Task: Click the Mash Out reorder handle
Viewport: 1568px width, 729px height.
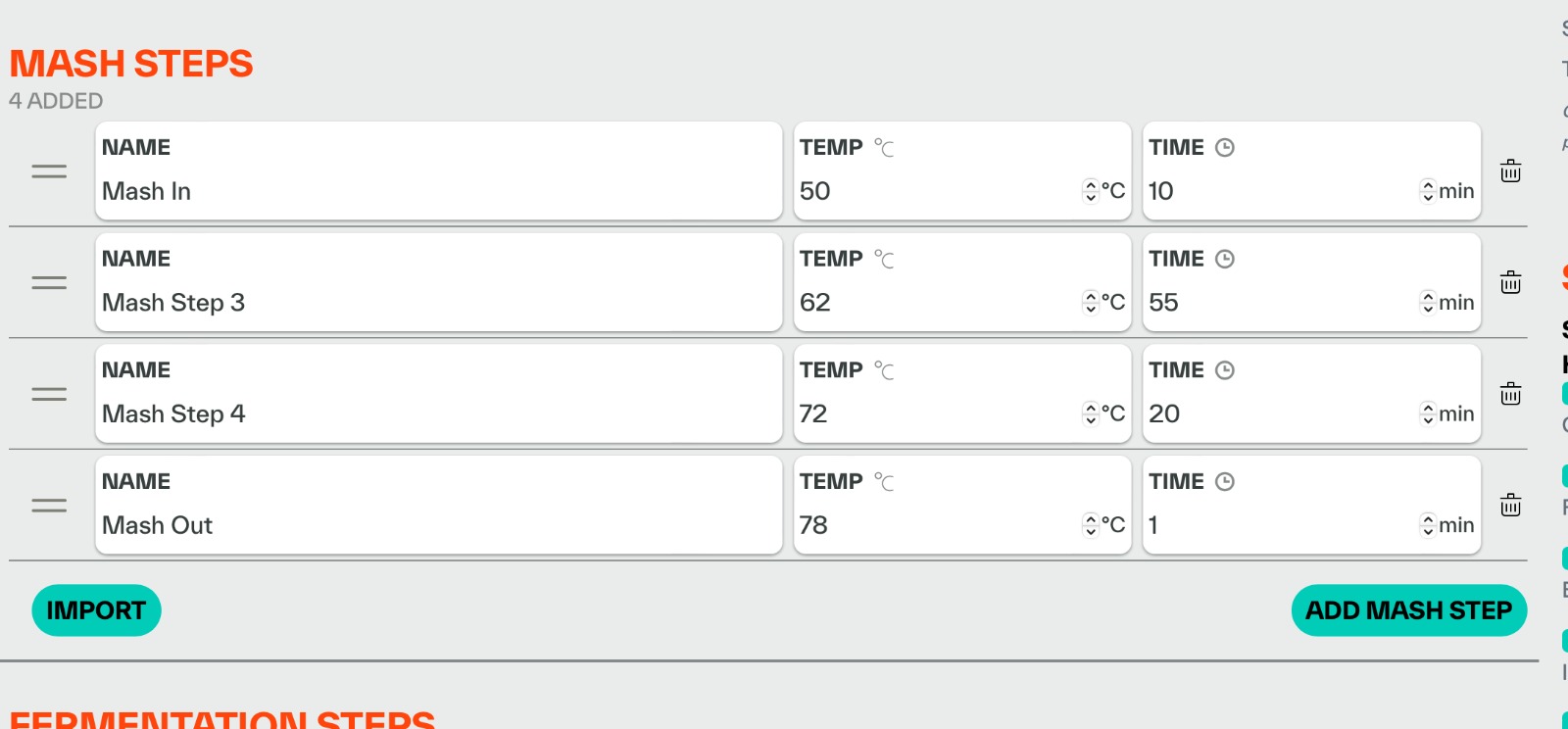Action: click(x=49, y=506)
